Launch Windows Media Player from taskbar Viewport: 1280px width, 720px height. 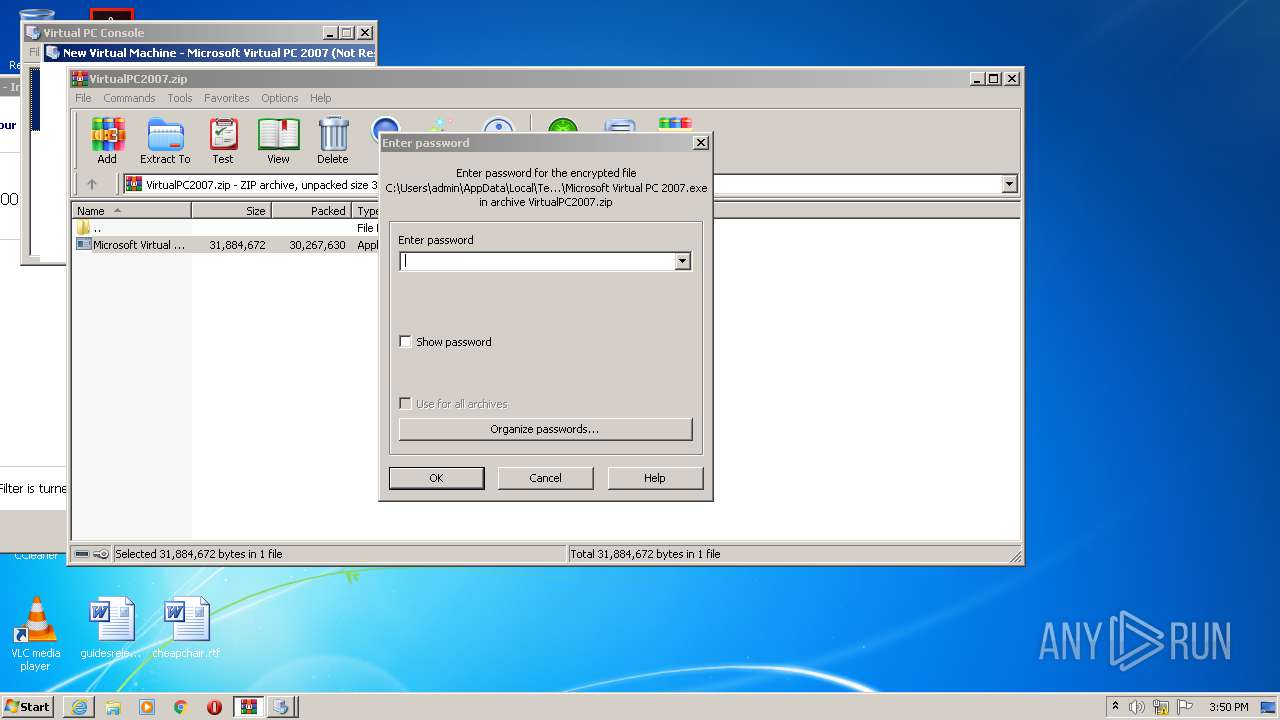(x=147, y=707)
